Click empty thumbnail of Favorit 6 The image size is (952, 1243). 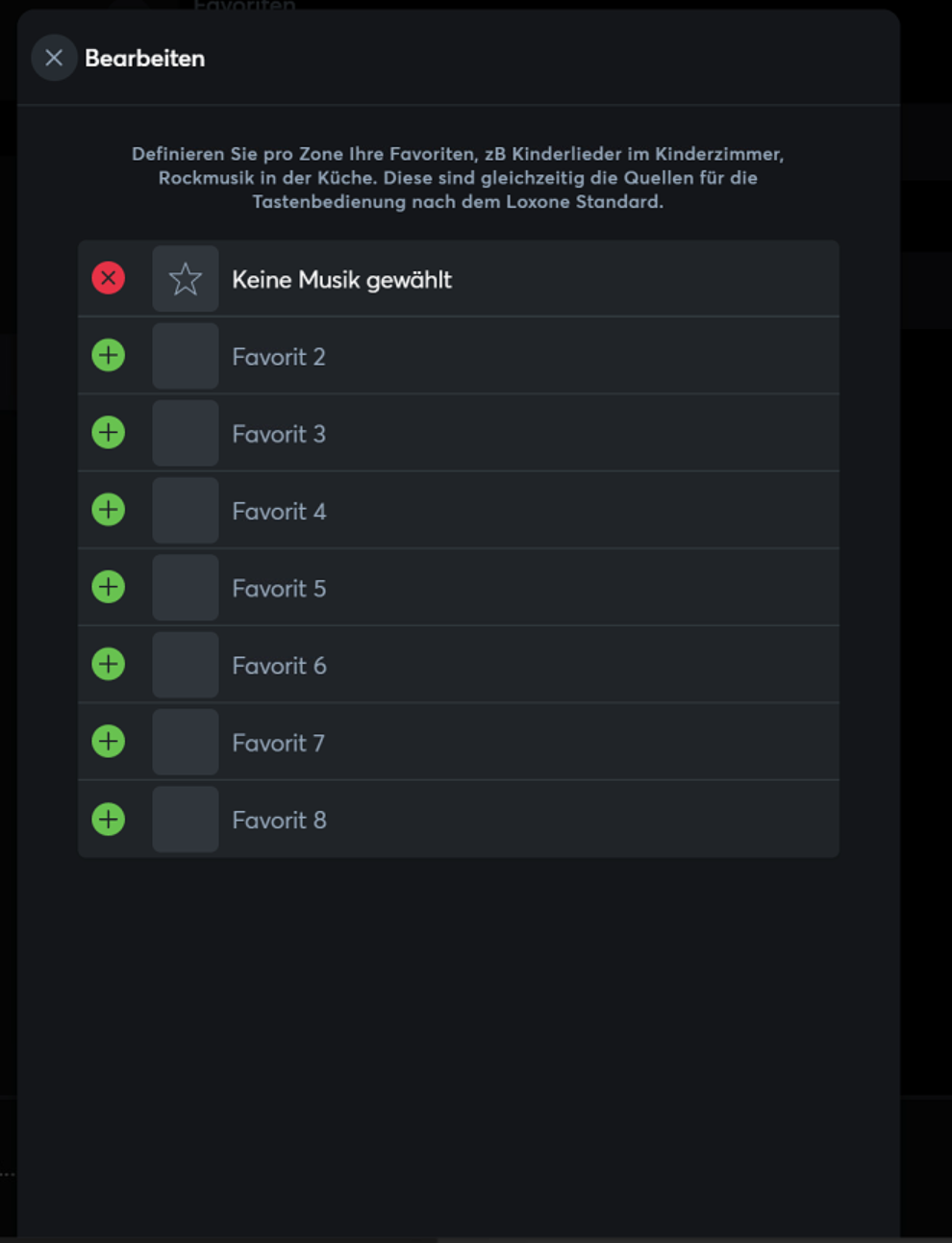[x=186, y=665]
